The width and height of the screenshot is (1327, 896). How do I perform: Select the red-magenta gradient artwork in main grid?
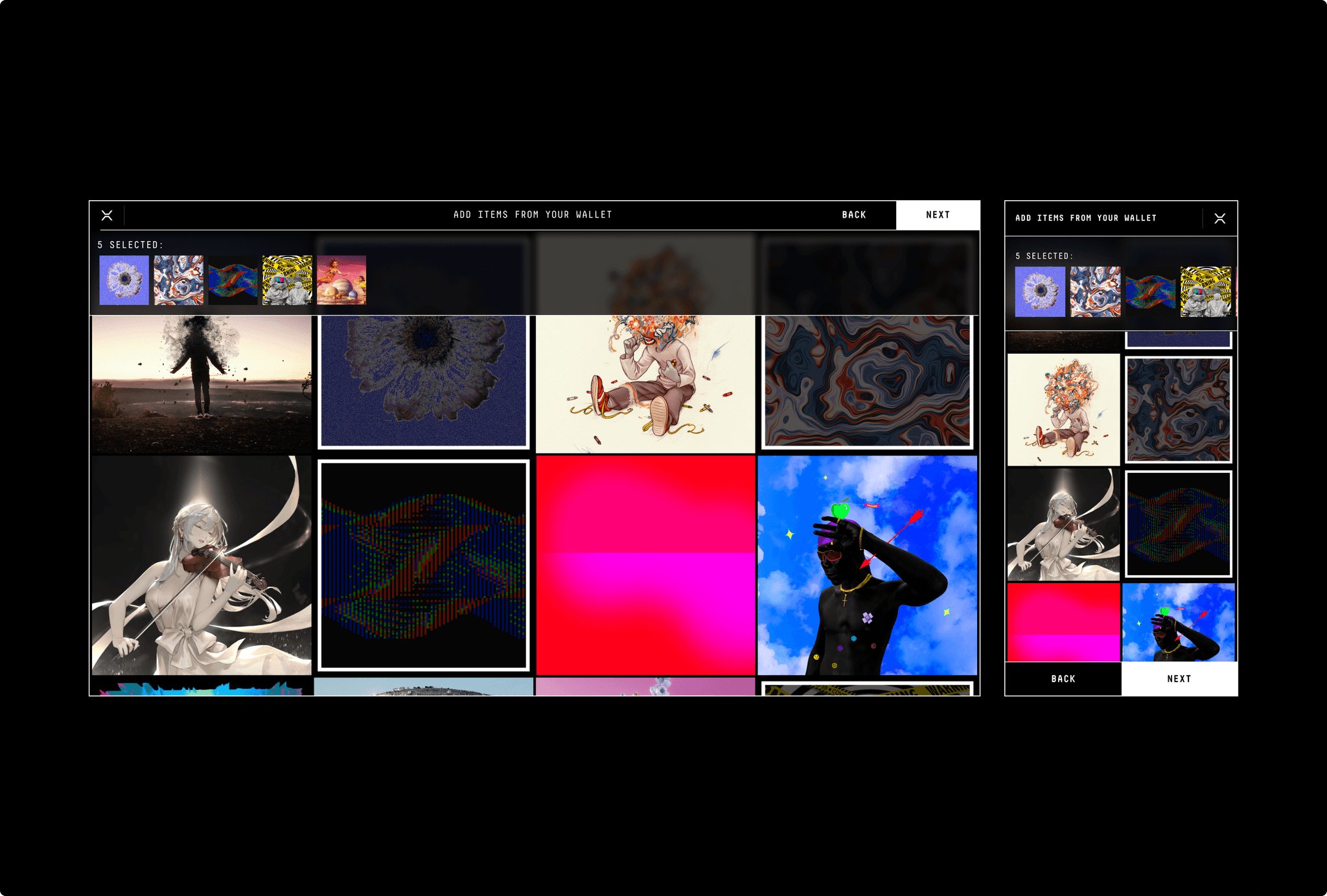point(645,565)
